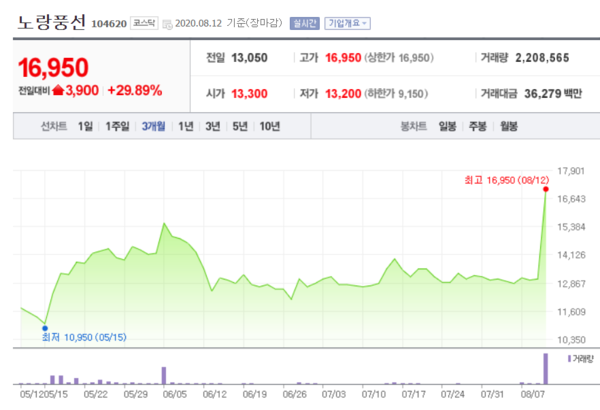Click the red 최고 point on chart
The height and width of the screenshot is (410, 600).
[x=546, y=189]
